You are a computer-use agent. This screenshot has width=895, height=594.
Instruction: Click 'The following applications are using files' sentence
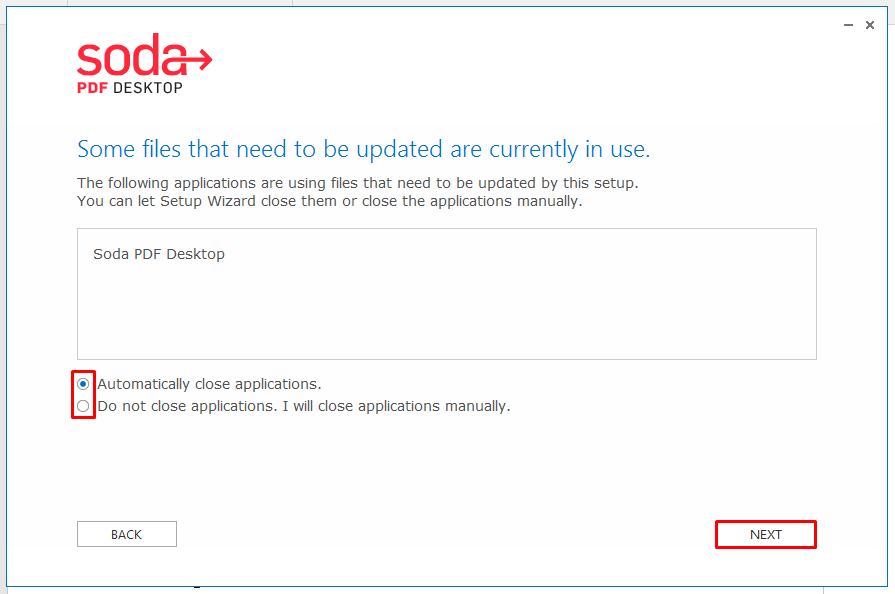tap(358, 183)
